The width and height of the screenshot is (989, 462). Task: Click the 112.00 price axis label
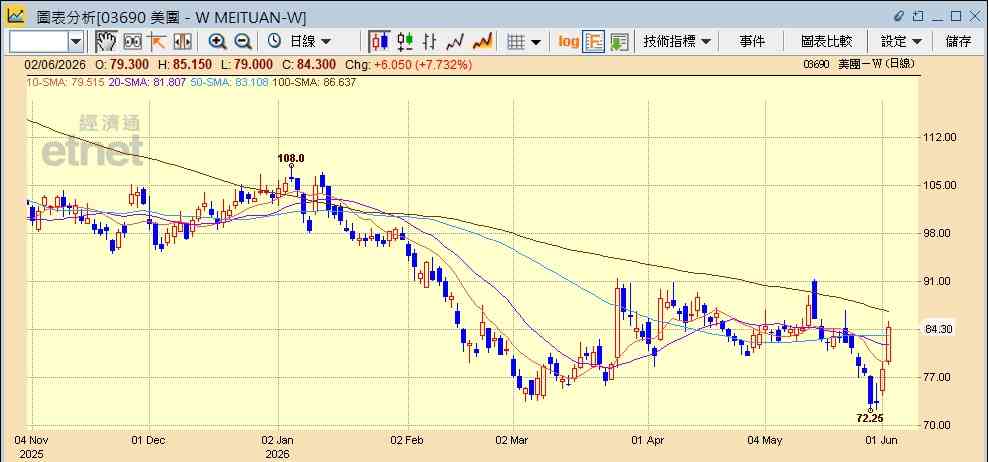pos(940,137)
